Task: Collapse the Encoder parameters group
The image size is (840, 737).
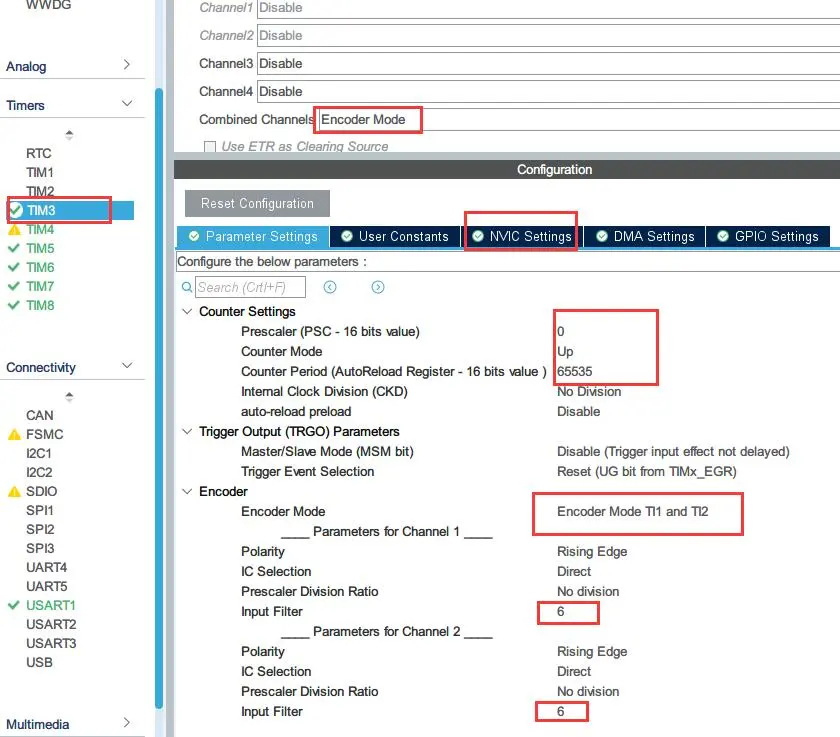Action: pos(186,492)
